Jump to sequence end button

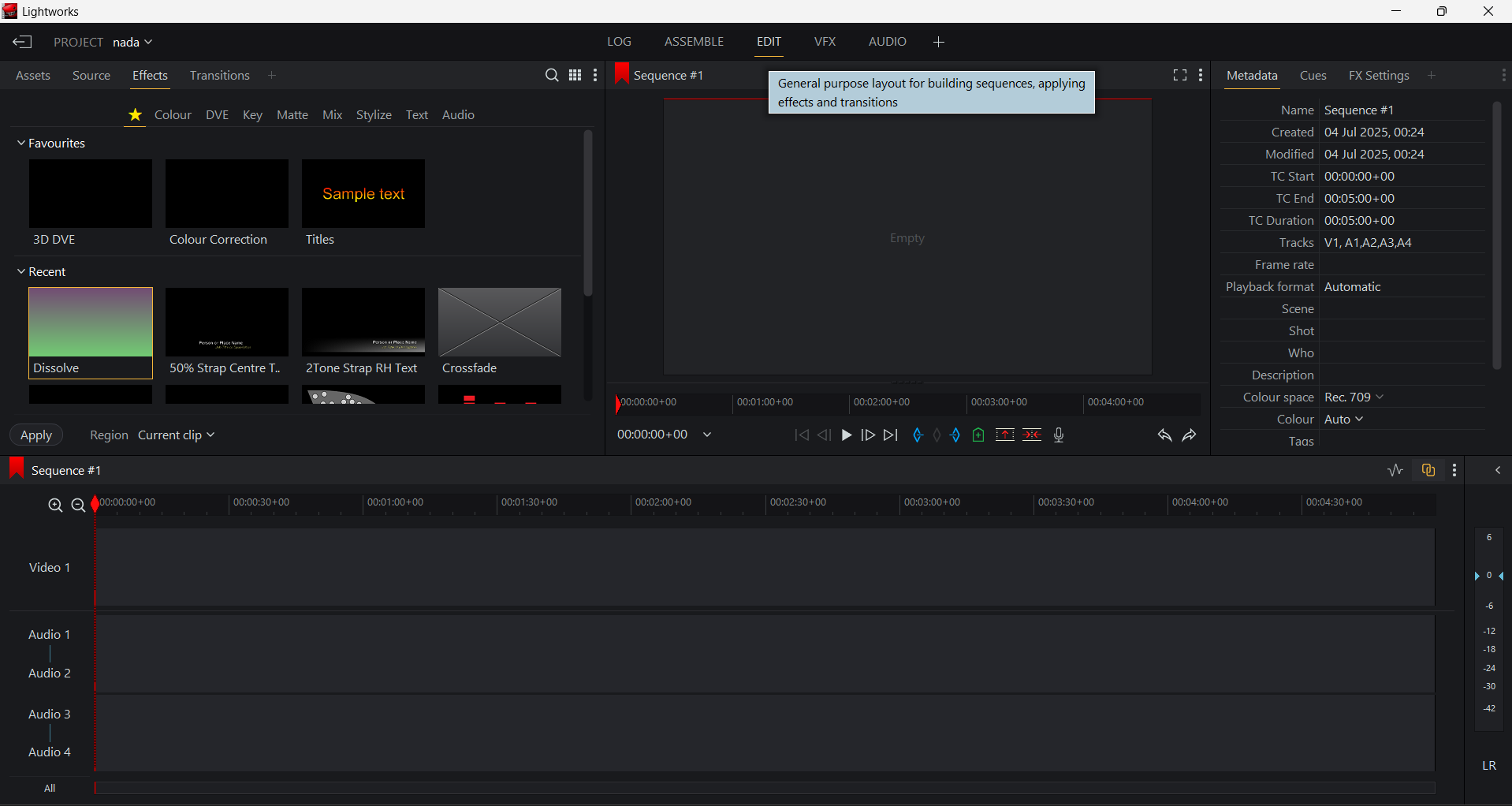892,435
